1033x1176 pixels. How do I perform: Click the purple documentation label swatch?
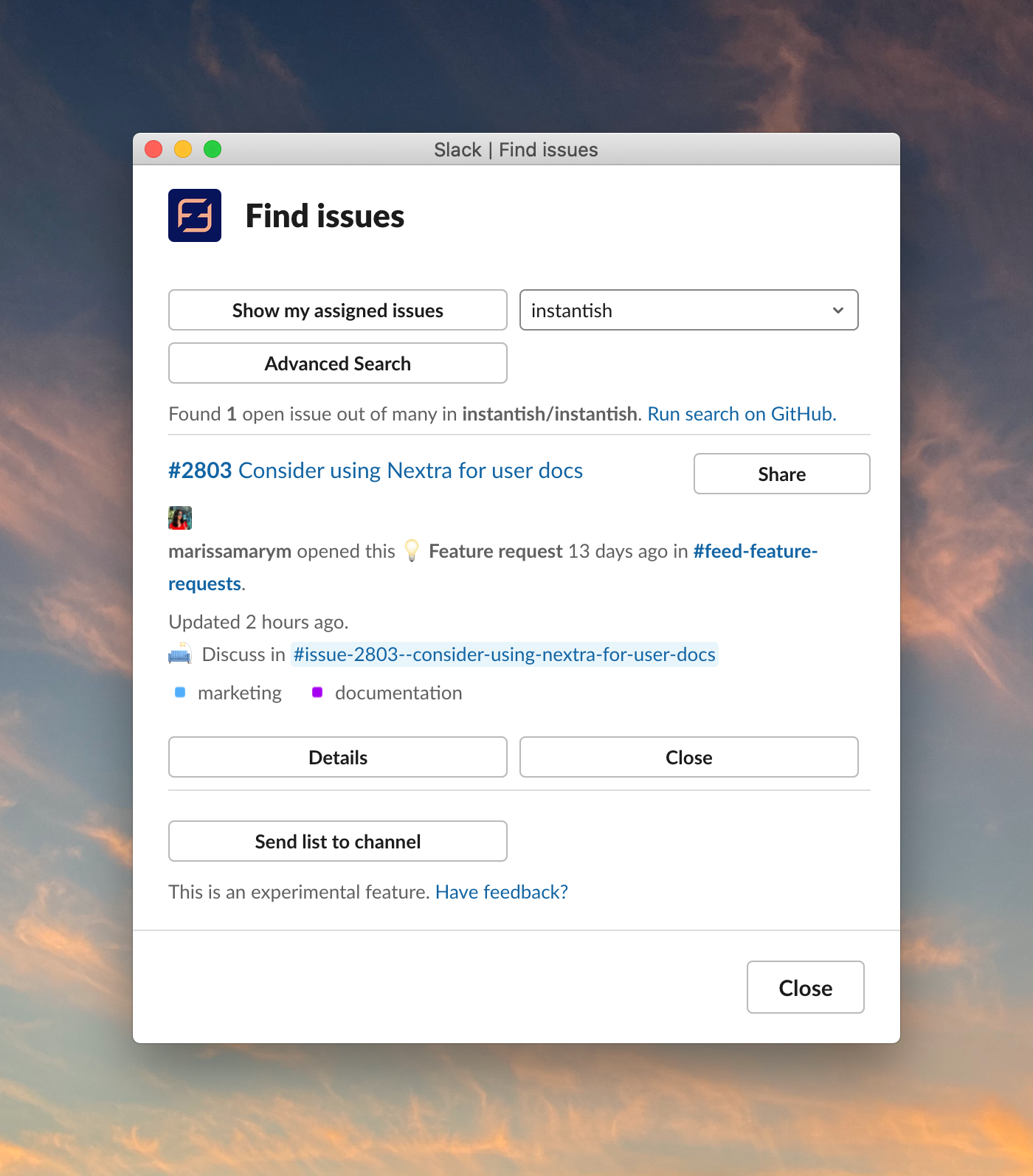click(x=317, y=692)
